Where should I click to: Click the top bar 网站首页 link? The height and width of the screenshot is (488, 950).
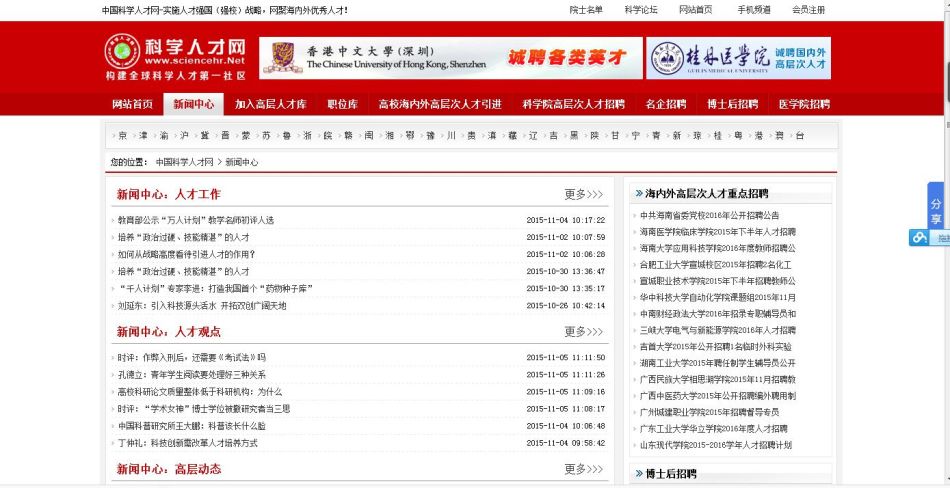click(x=696, y=10)
